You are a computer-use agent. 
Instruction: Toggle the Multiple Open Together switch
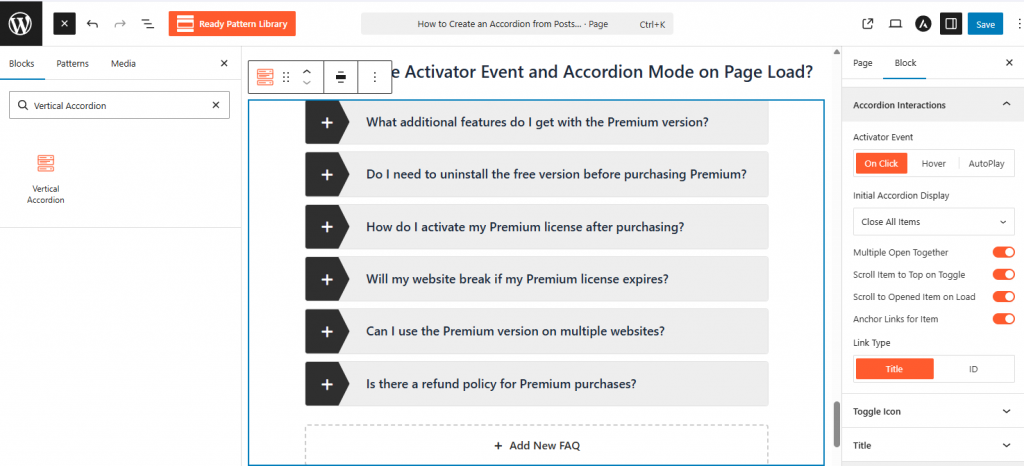pos(1003,253)
